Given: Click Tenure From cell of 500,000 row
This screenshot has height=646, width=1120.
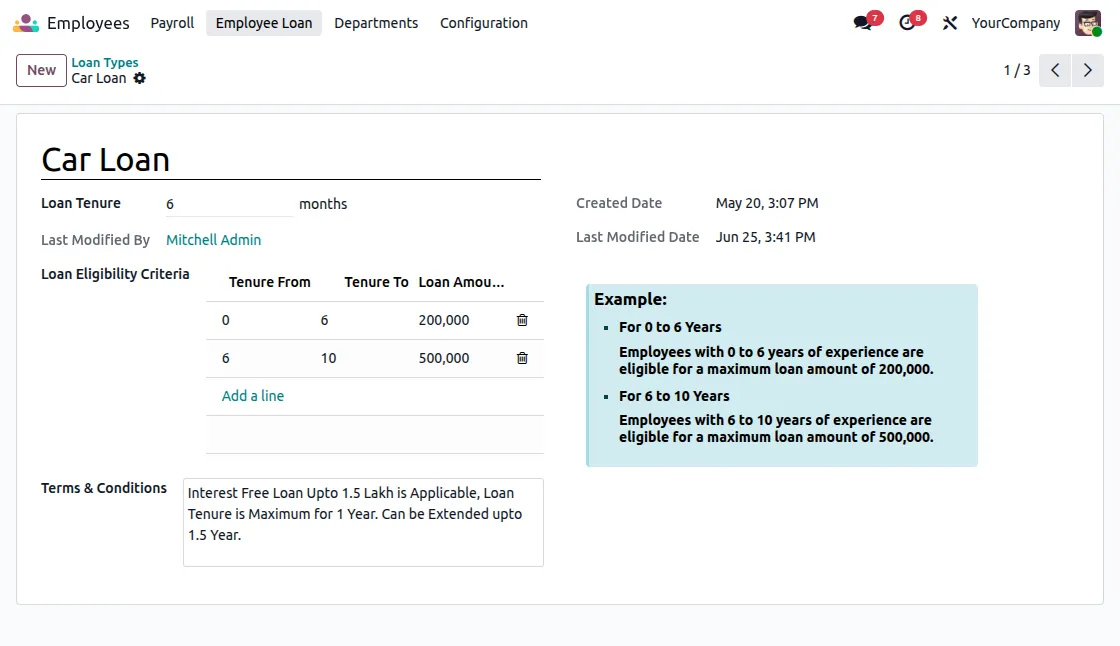Looking at the screenshot, I should tap(262, 358).
